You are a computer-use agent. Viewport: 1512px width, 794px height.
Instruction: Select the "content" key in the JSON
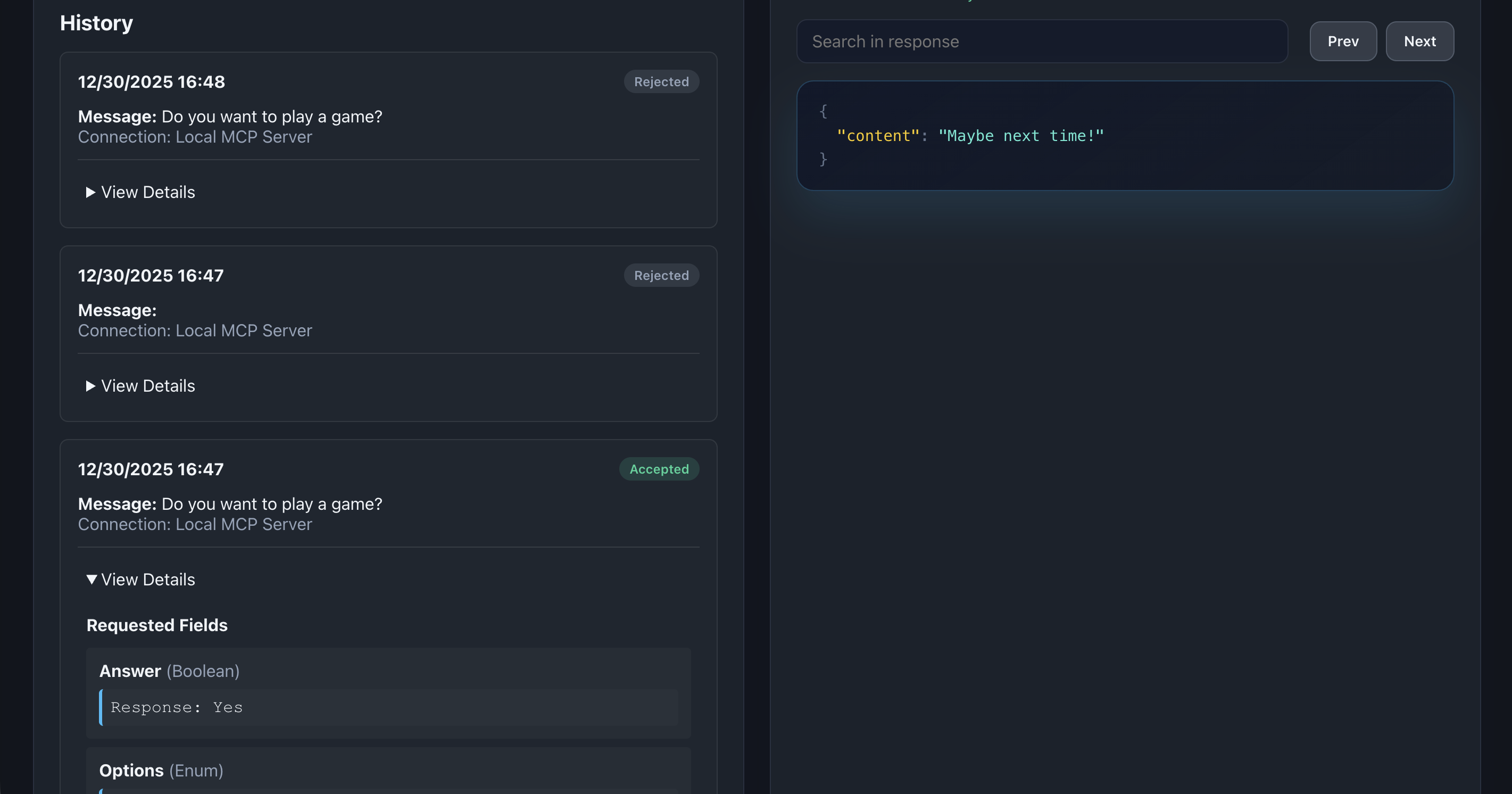(877, 136)
